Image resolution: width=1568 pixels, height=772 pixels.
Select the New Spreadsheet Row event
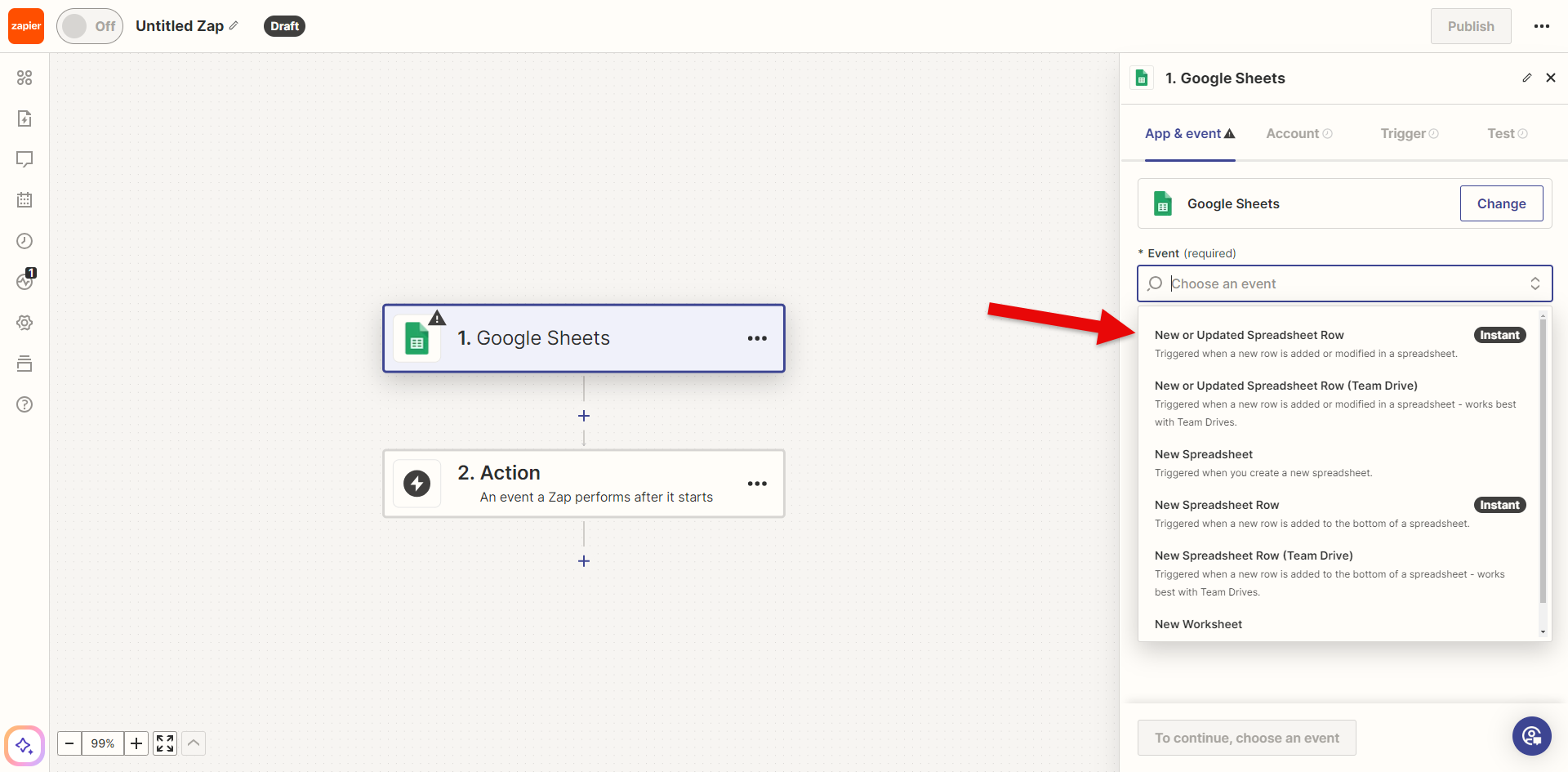tap(1339, 514)
